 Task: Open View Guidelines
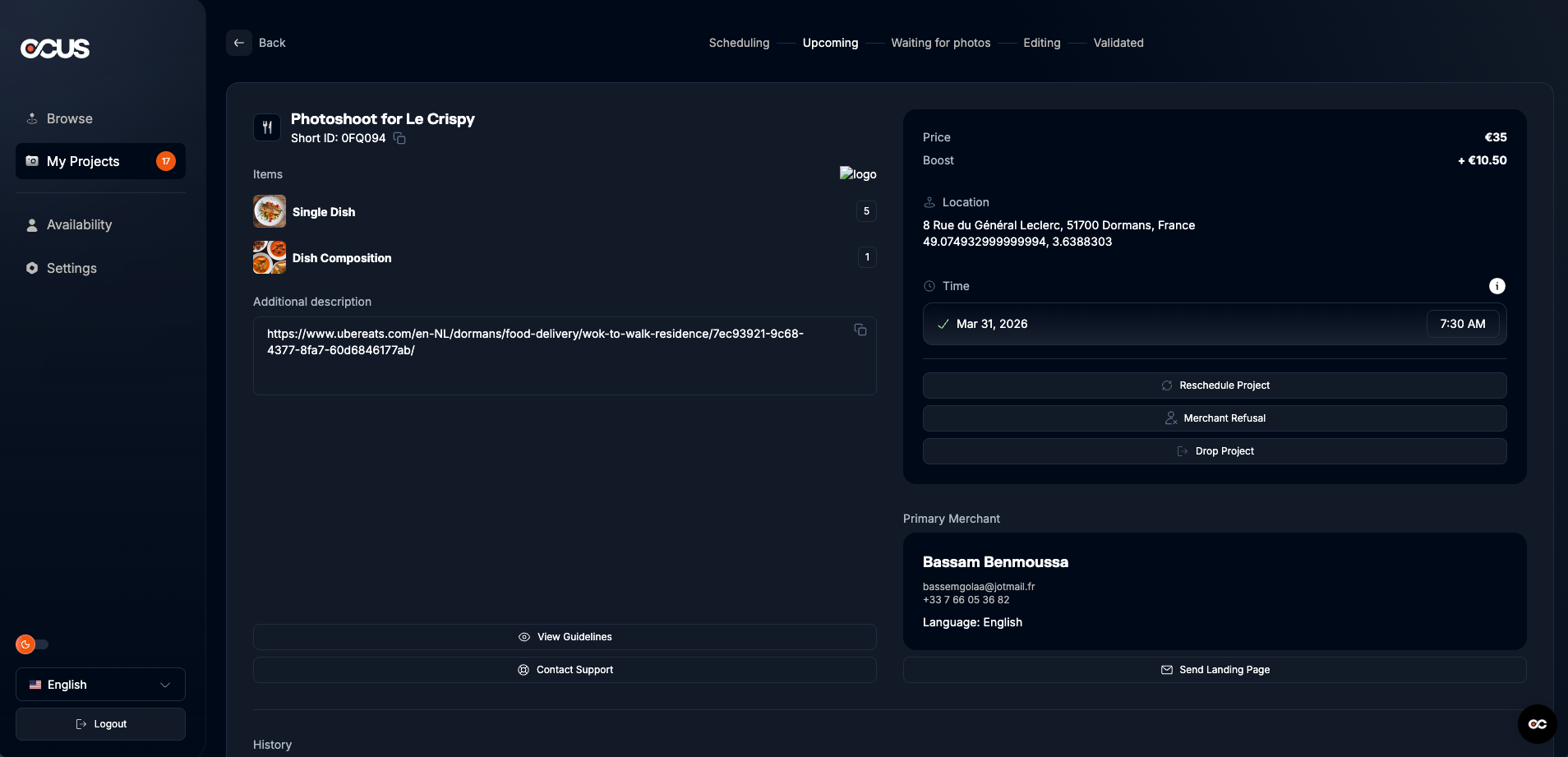pyautogui.click(x=565, y=637)
